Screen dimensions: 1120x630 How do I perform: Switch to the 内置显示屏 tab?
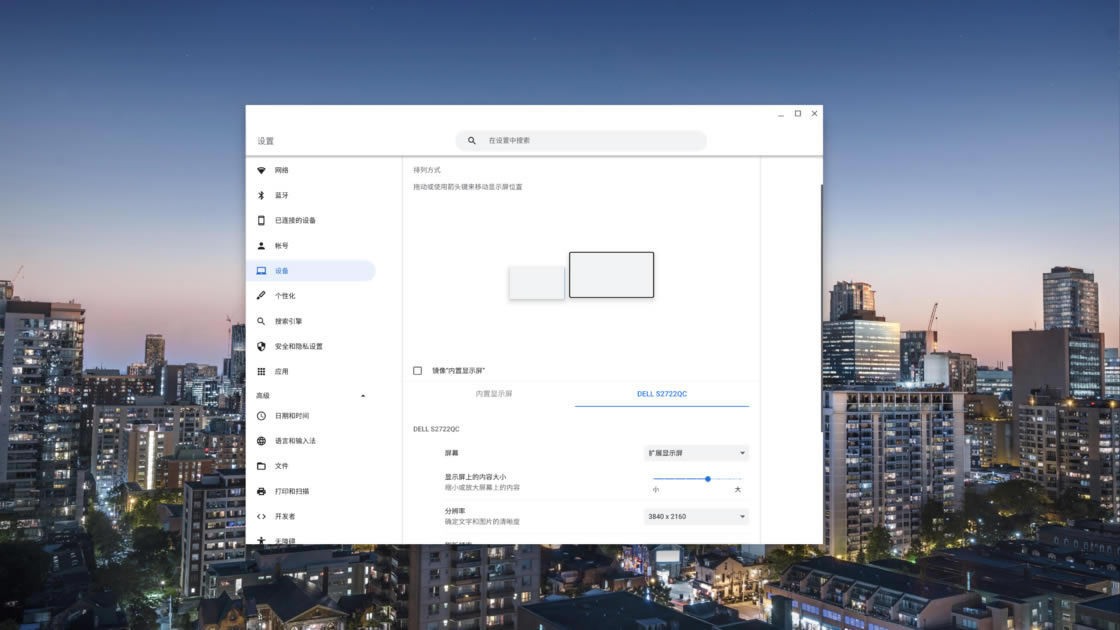(493, 394)
